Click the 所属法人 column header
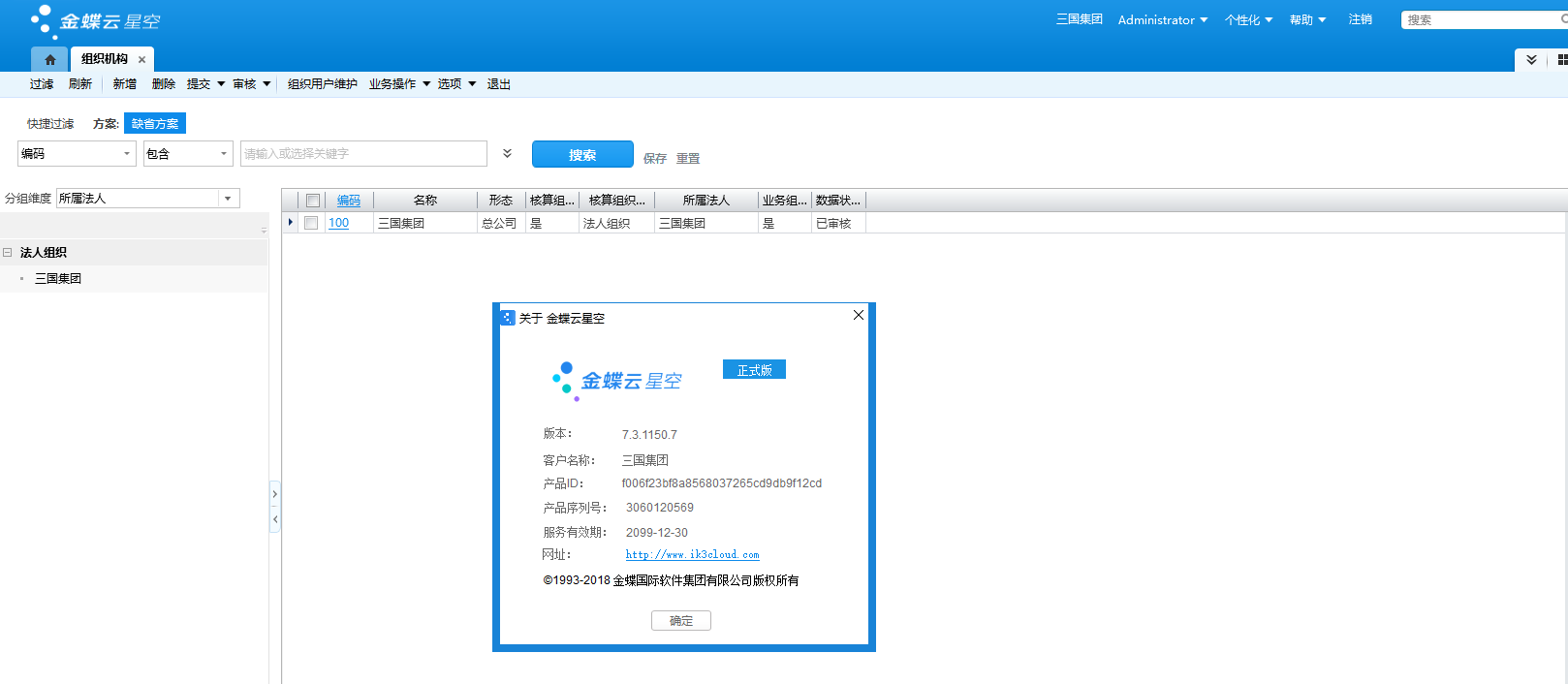1568x684 pixels. point(706,201)
